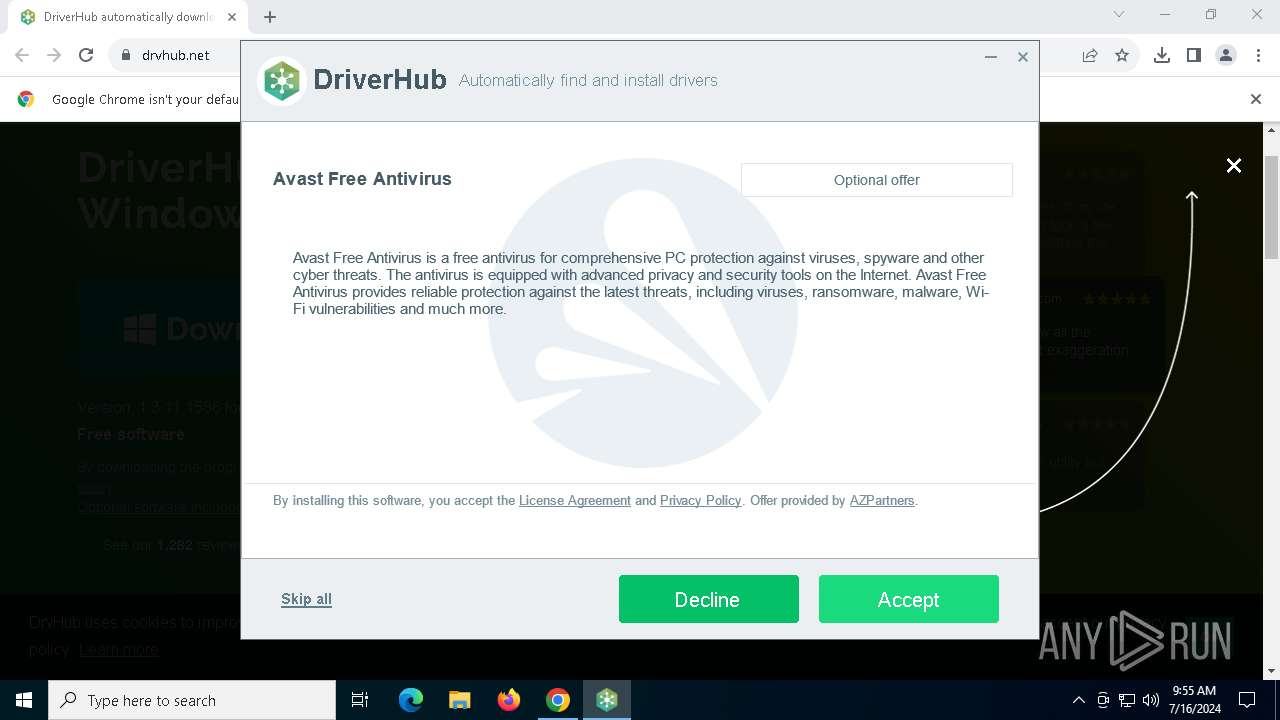
Task: Accept the Avast Free Antivirus offer
Action: click(908, 599)
